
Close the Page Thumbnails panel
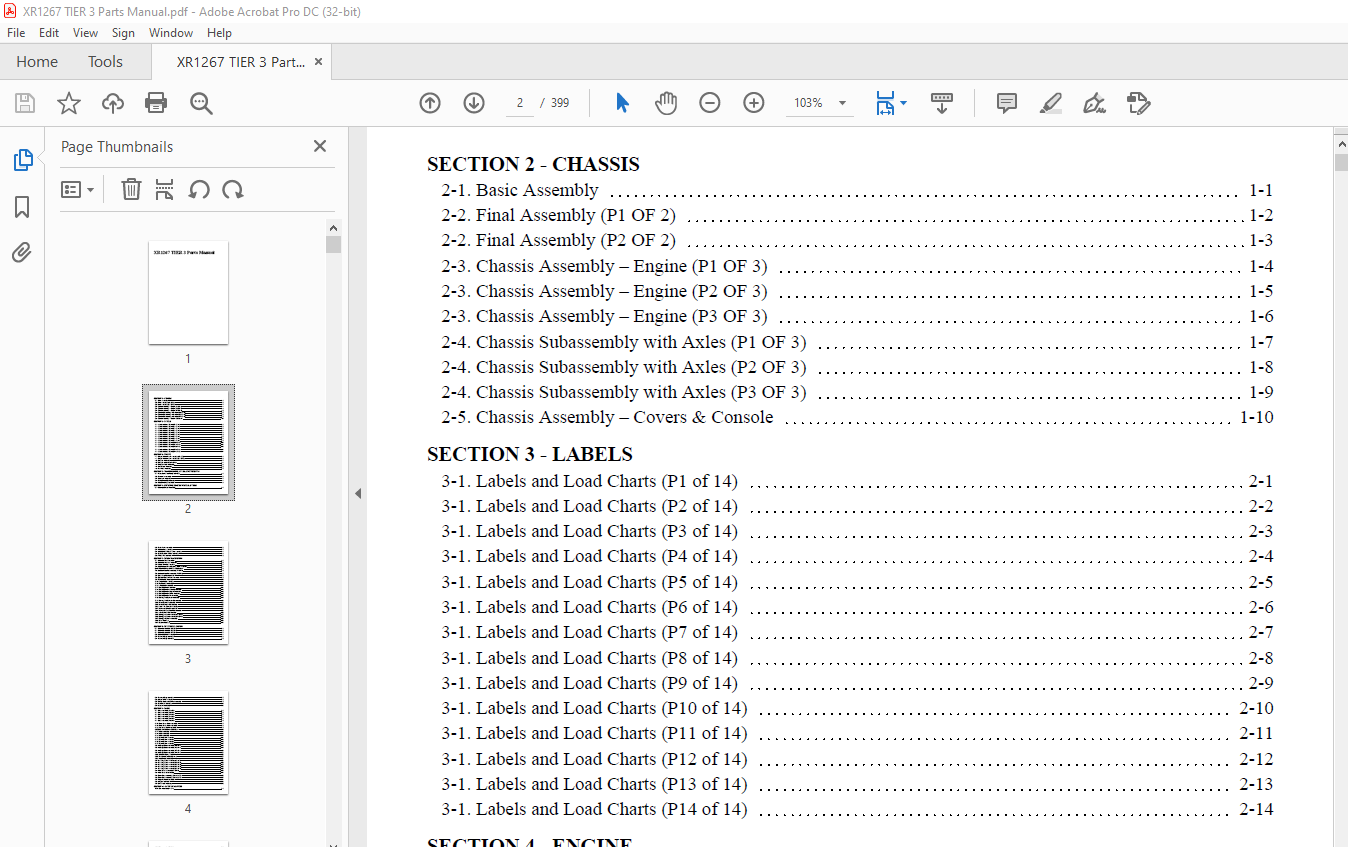point(320,146)
